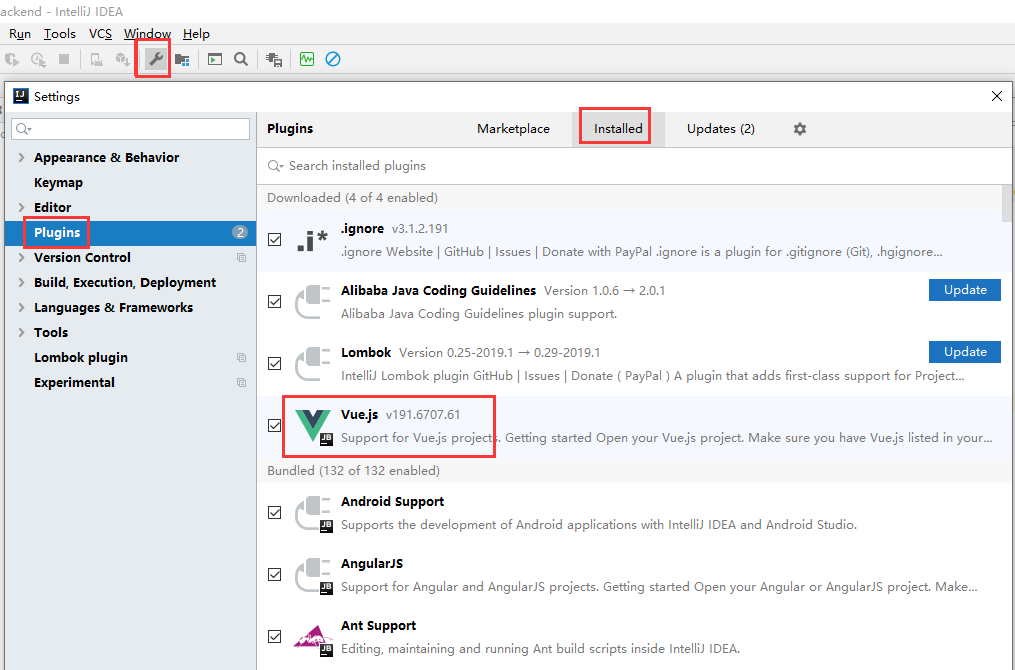
Task: Focus the settings search field
Action: click(130, 129)
